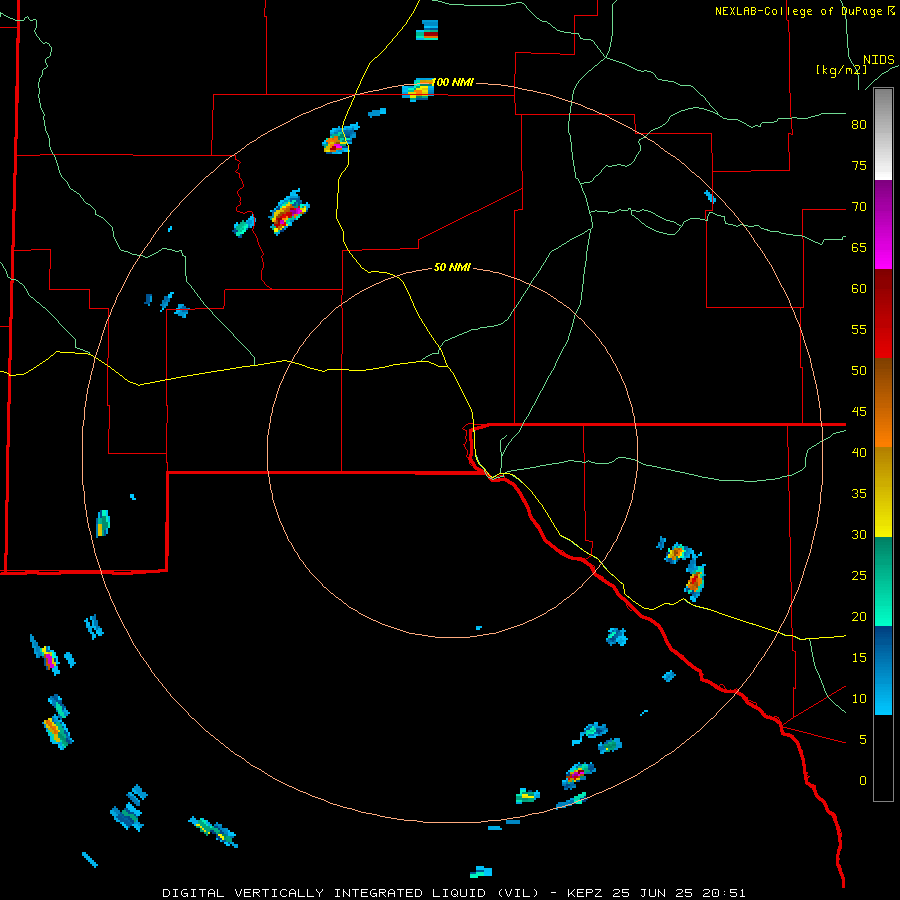
Task: Click the 75 value on the scale
Action: [859, 165]
